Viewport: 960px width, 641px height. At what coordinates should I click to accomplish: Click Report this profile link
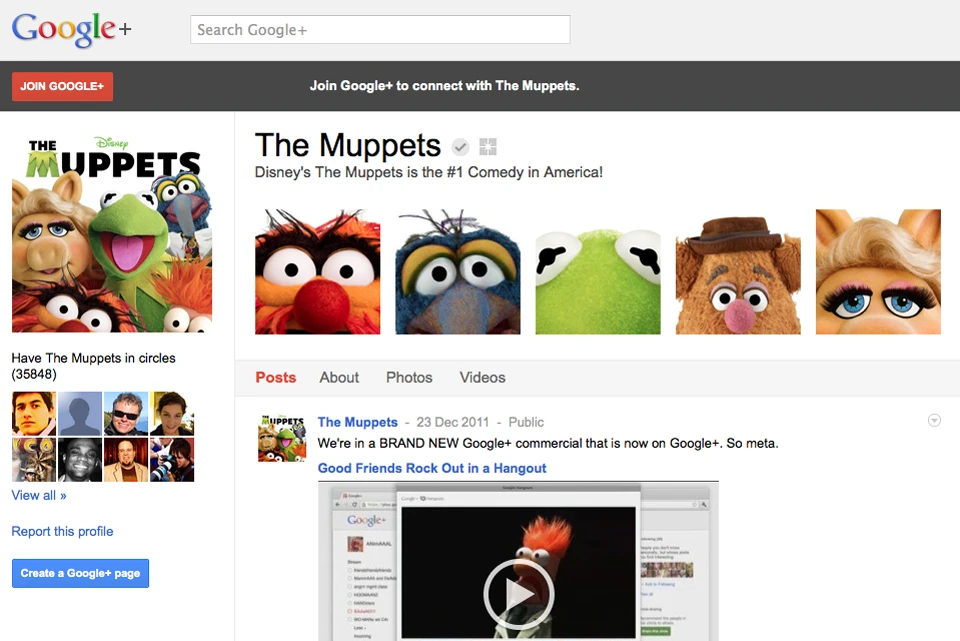(62, 531)
